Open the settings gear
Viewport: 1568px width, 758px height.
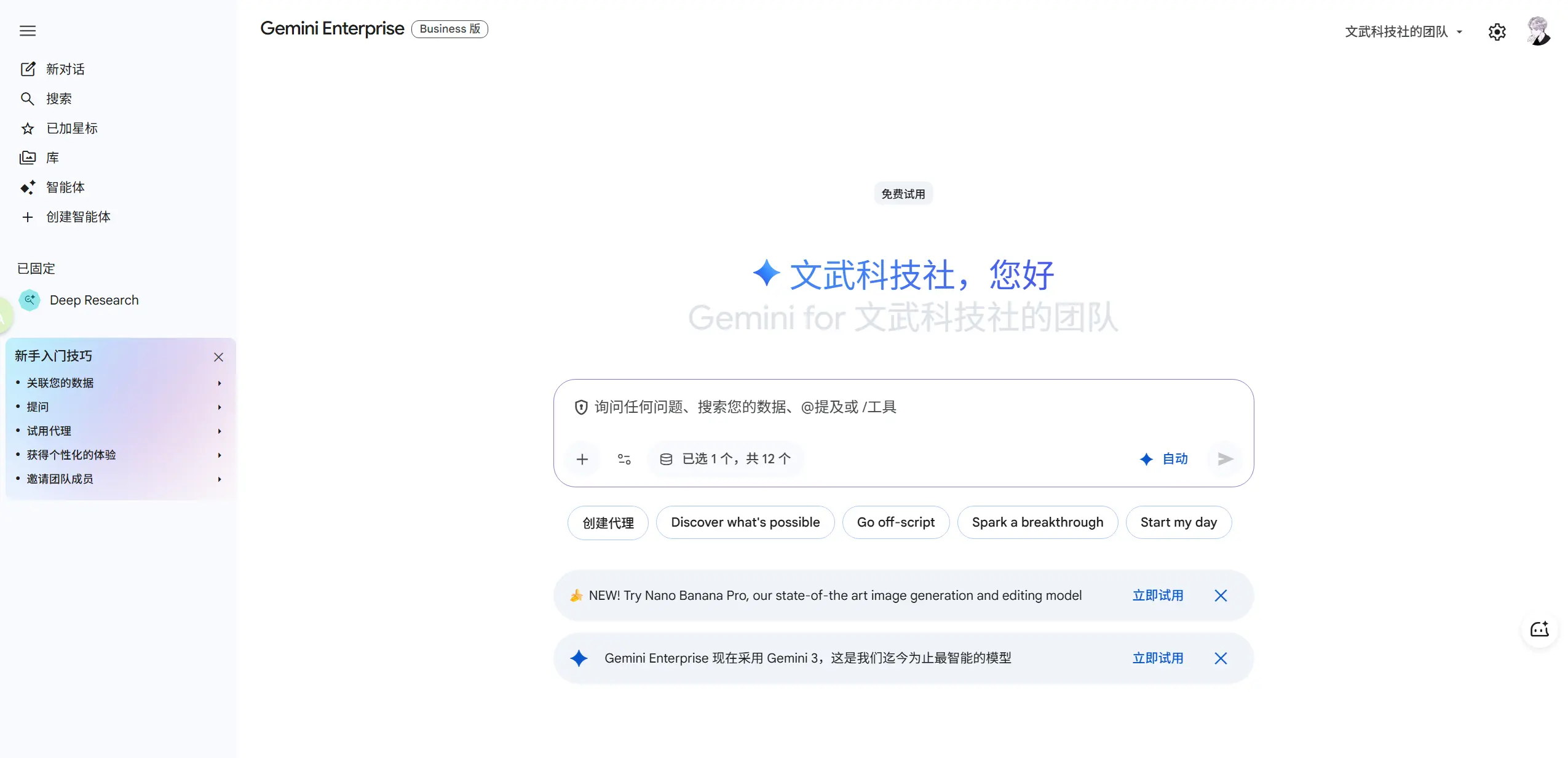pos(1497,31)
